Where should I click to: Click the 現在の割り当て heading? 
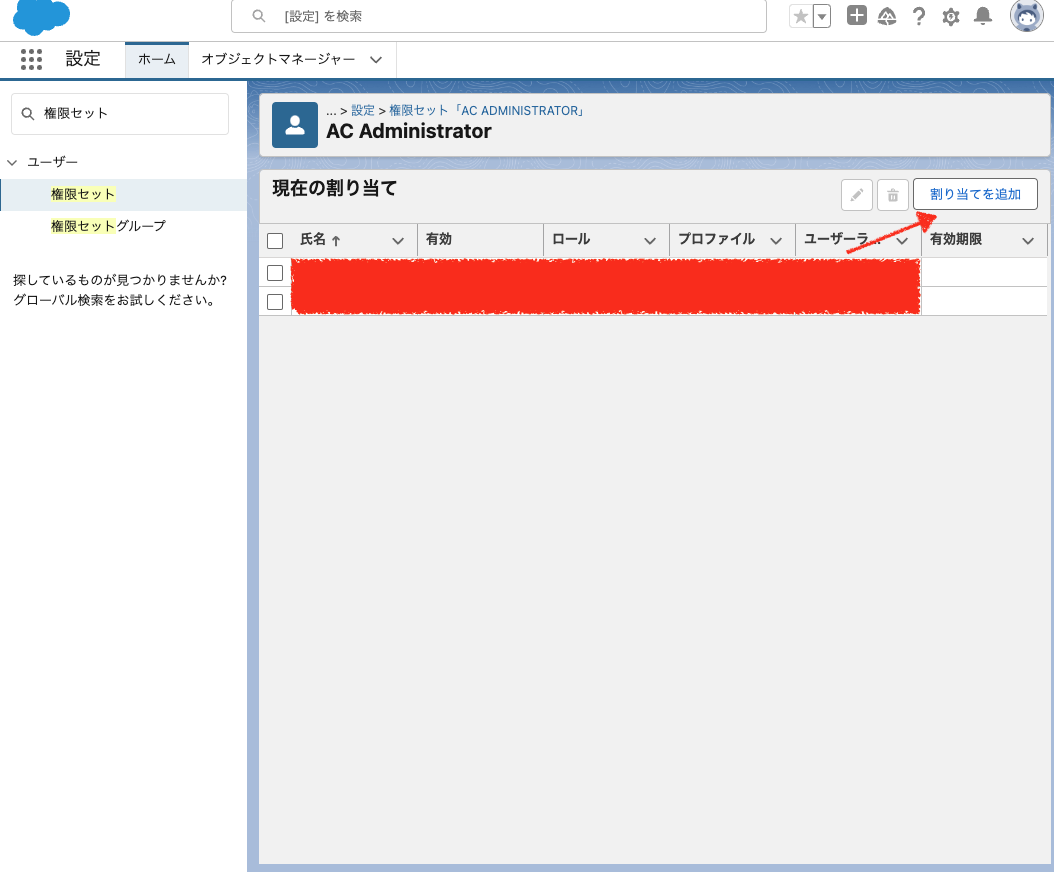point(335,188)
